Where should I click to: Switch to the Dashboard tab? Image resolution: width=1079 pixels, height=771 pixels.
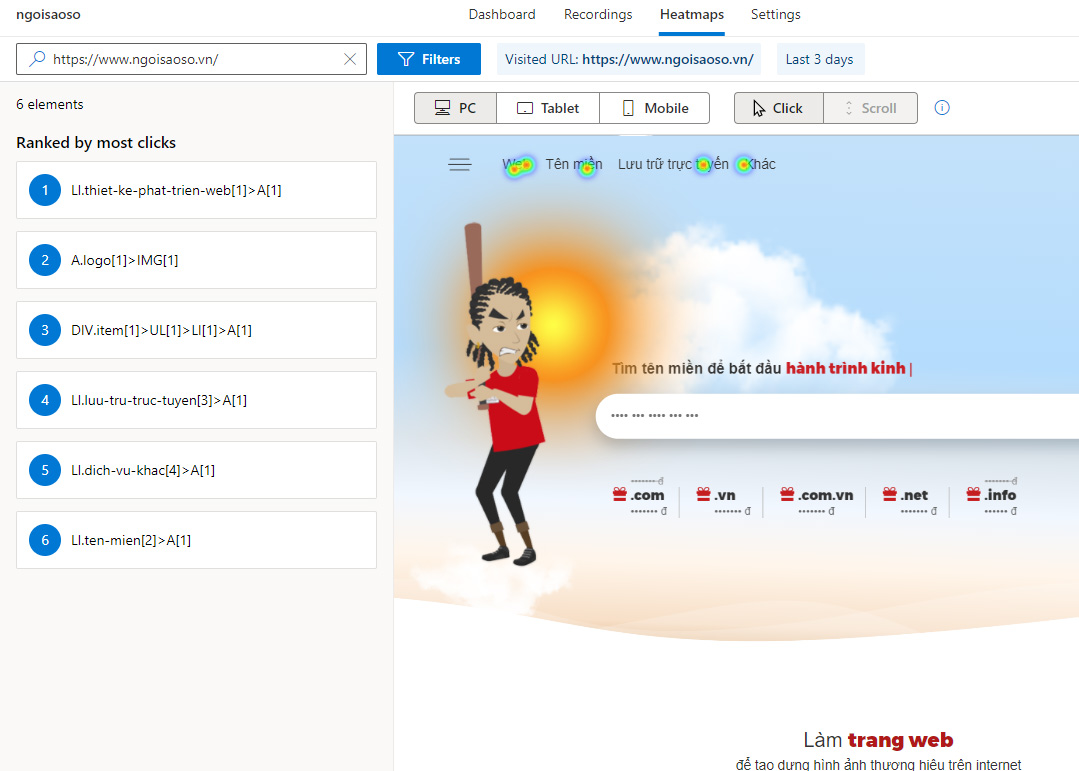(x=502, y=14)
